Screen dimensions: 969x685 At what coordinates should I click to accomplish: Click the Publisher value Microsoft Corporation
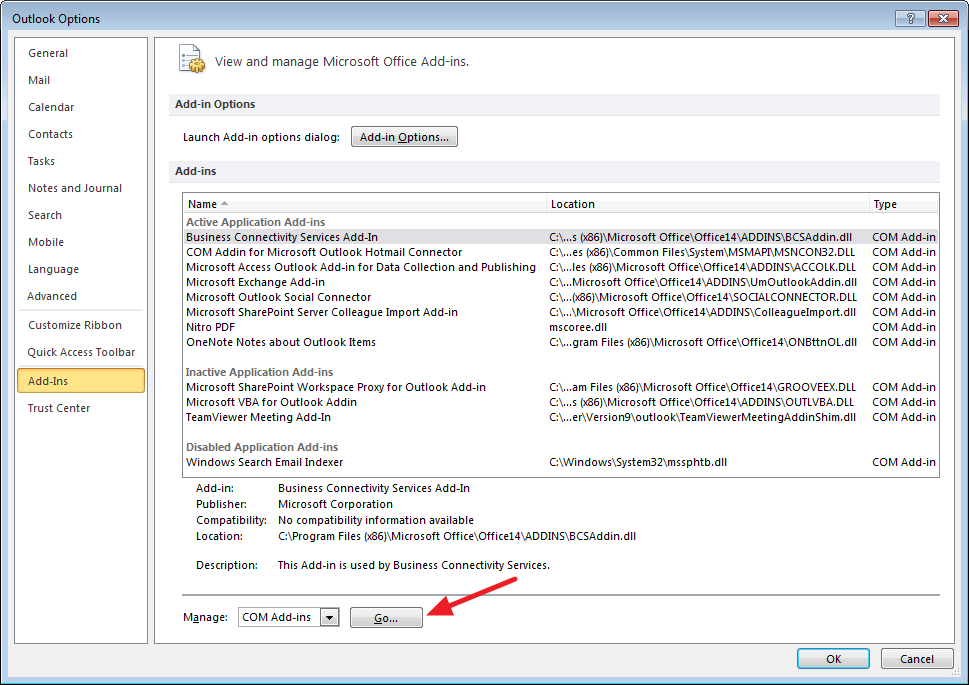[x=335, y=504]
